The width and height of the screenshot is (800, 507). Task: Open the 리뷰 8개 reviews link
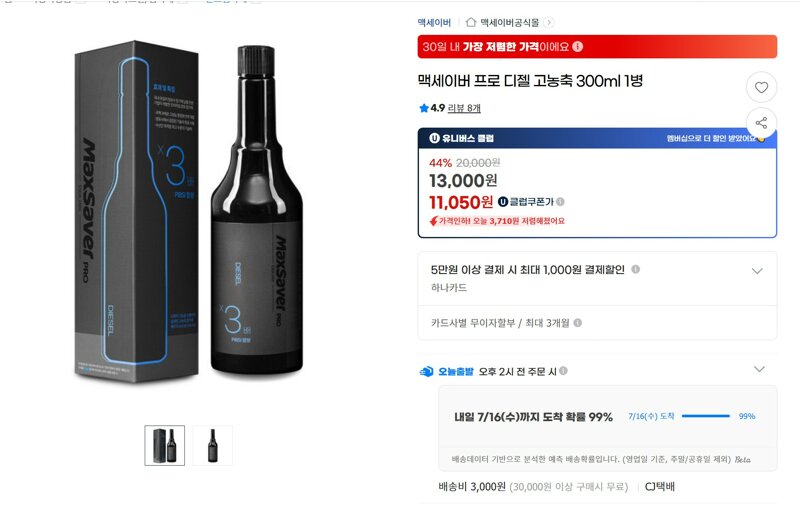click(464, 108)
